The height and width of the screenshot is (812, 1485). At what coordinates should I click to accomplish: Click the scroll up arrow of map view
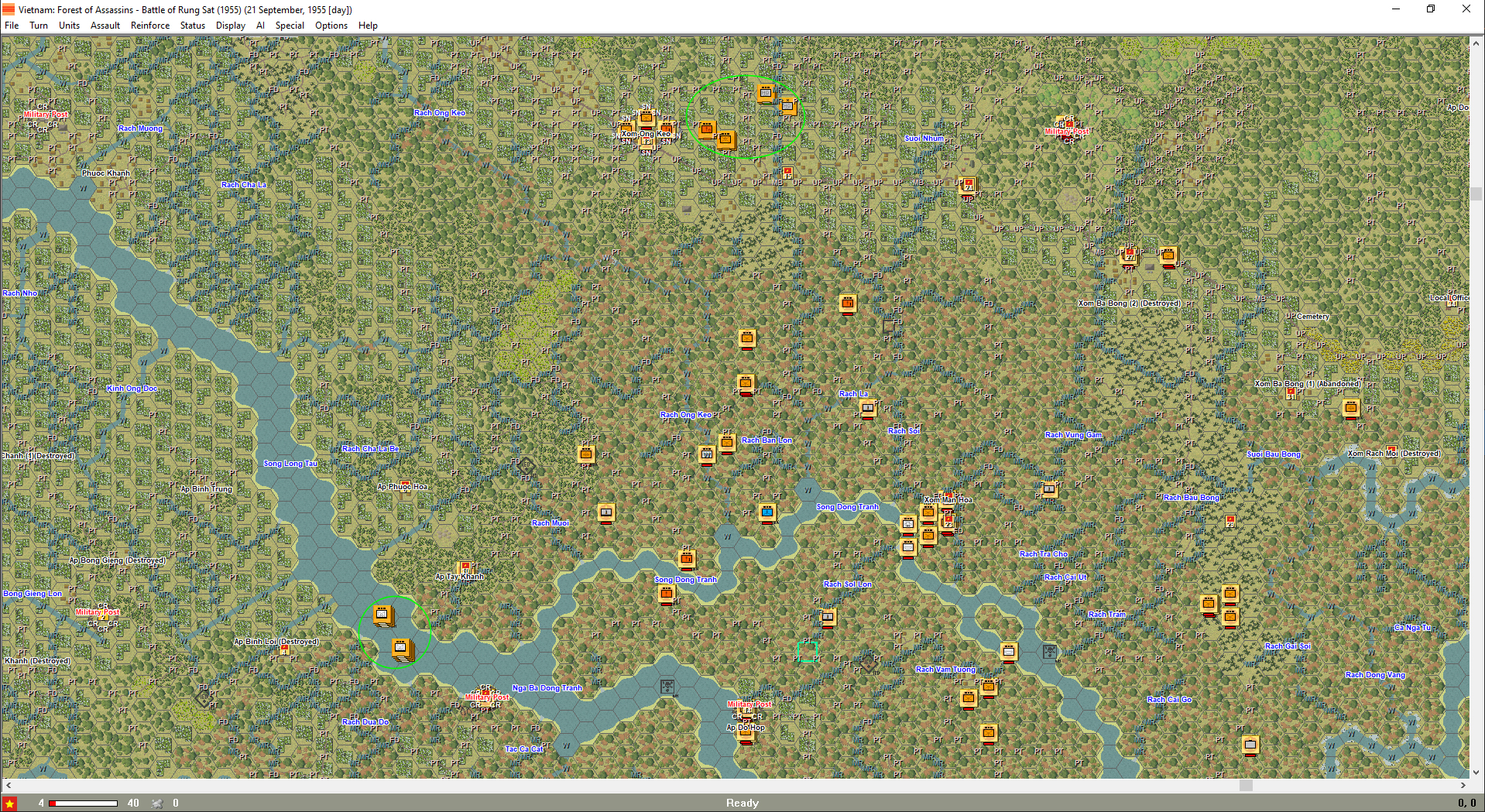(x=1476, y=43)
